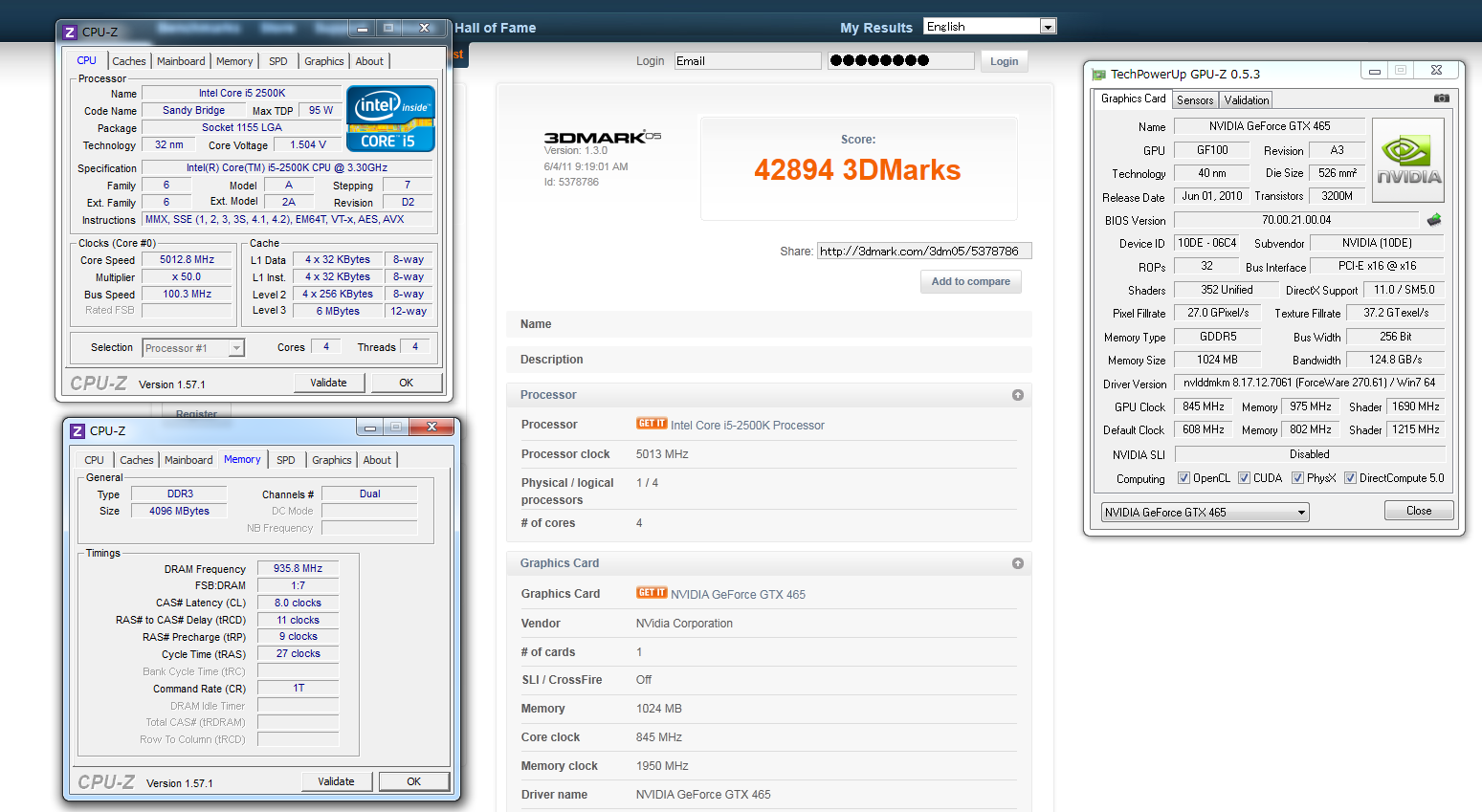Image resolution: width=1482 pixels, height=812 pixels.
Task: Click the Add to compare button
Action: click(x=971, y=281)
